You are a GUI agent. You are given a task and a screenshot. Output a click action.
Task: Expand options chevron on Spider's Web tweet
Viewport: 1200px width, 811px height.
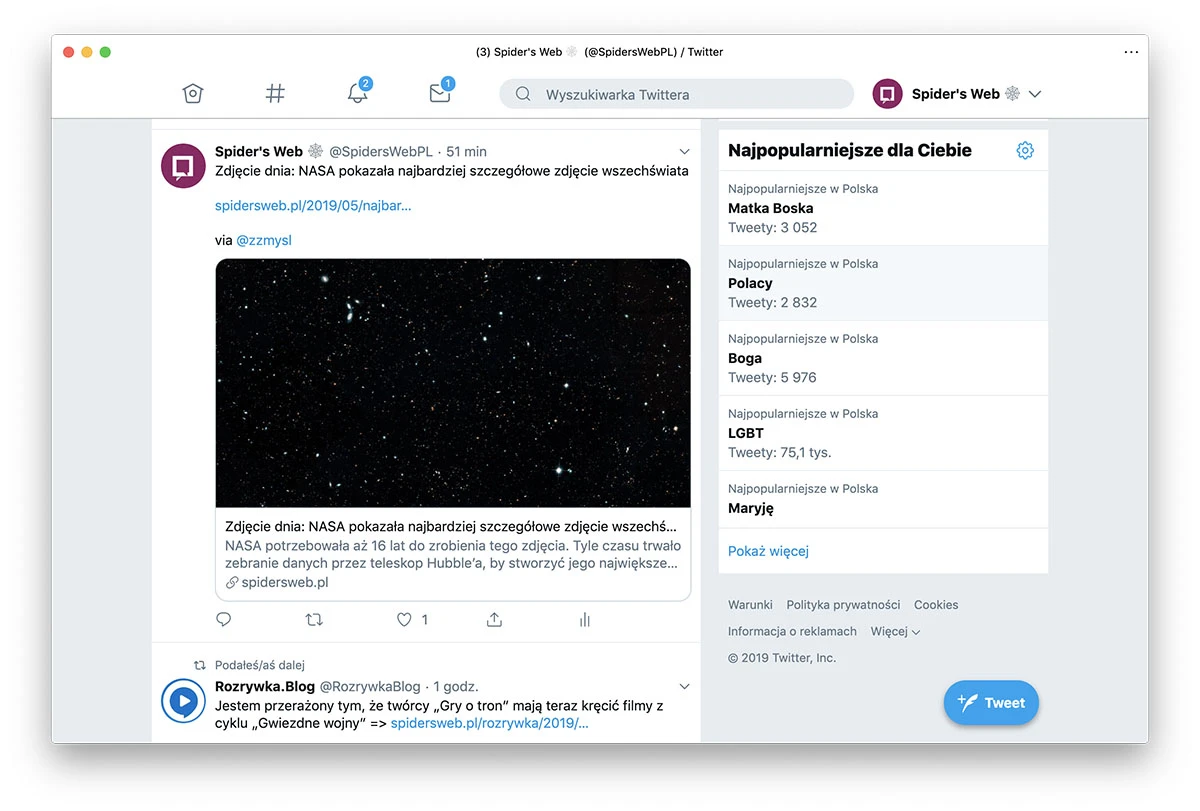coord(685,152)
